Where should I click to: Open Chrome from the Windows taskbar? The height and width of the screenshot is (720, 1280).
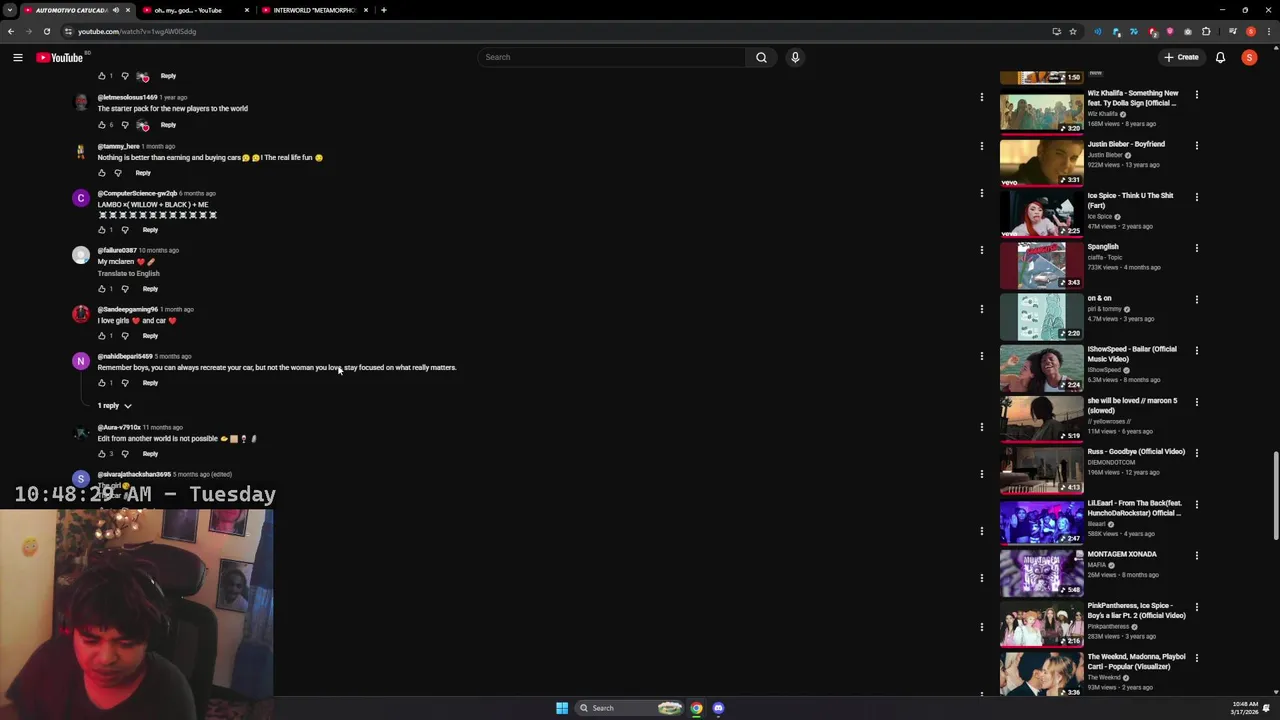696,708
